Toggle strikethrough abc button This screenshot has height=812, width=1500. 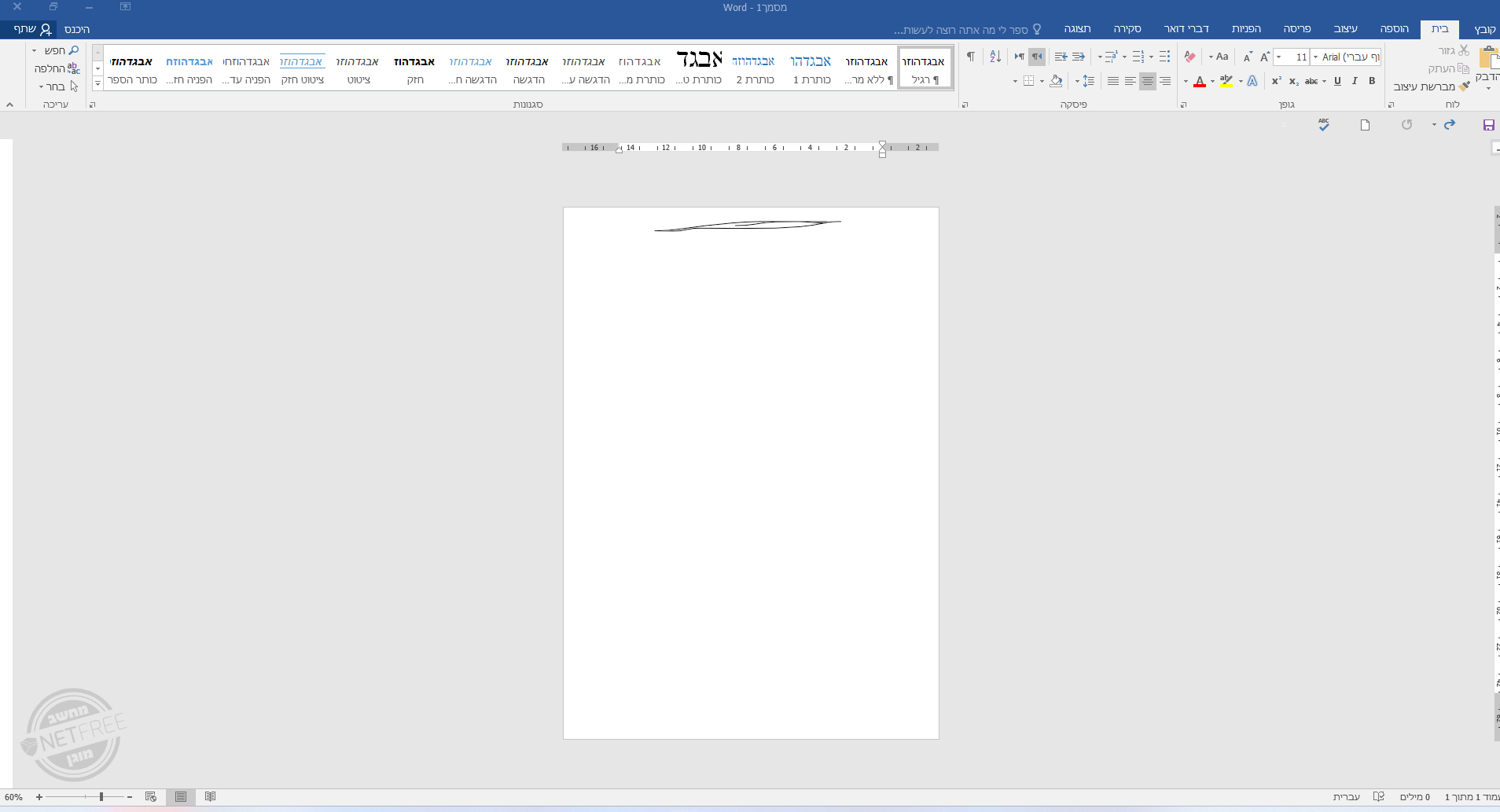[x=1311, y=81]
